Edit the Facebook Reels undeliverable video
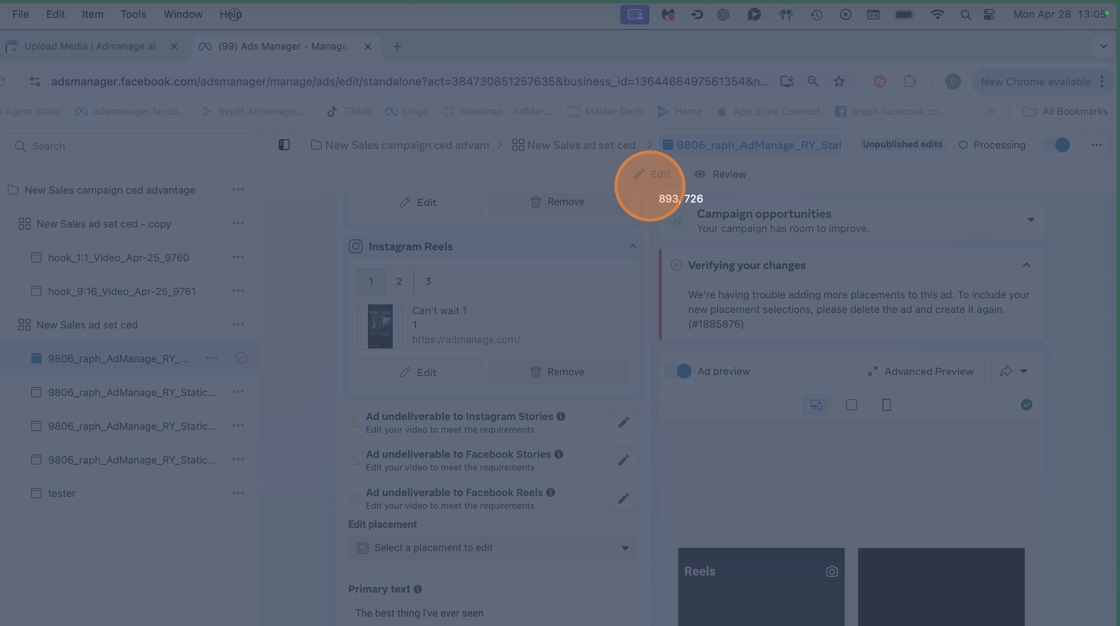Viewport: 1120px width, 626px height. pyautogui.click(x=624, y=498)
